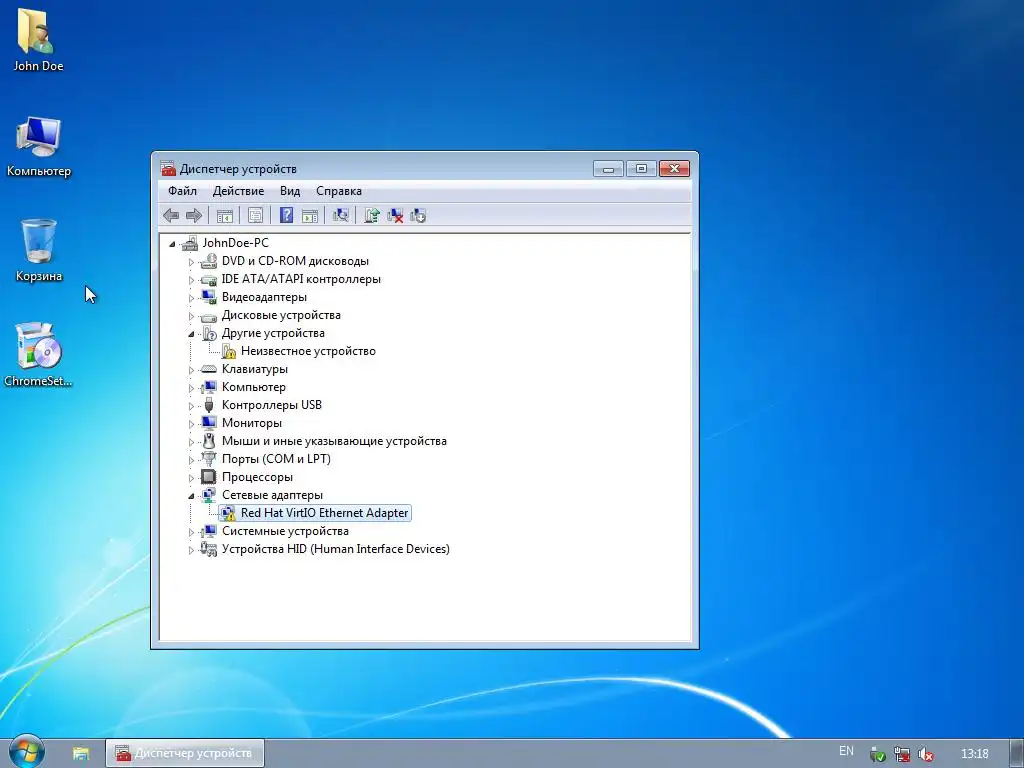The width and height of the screenshot is (1024, 768).
Task: Maximize the Диспетчер устройств window
Action: pyautogui.click(x=641, y=168)
